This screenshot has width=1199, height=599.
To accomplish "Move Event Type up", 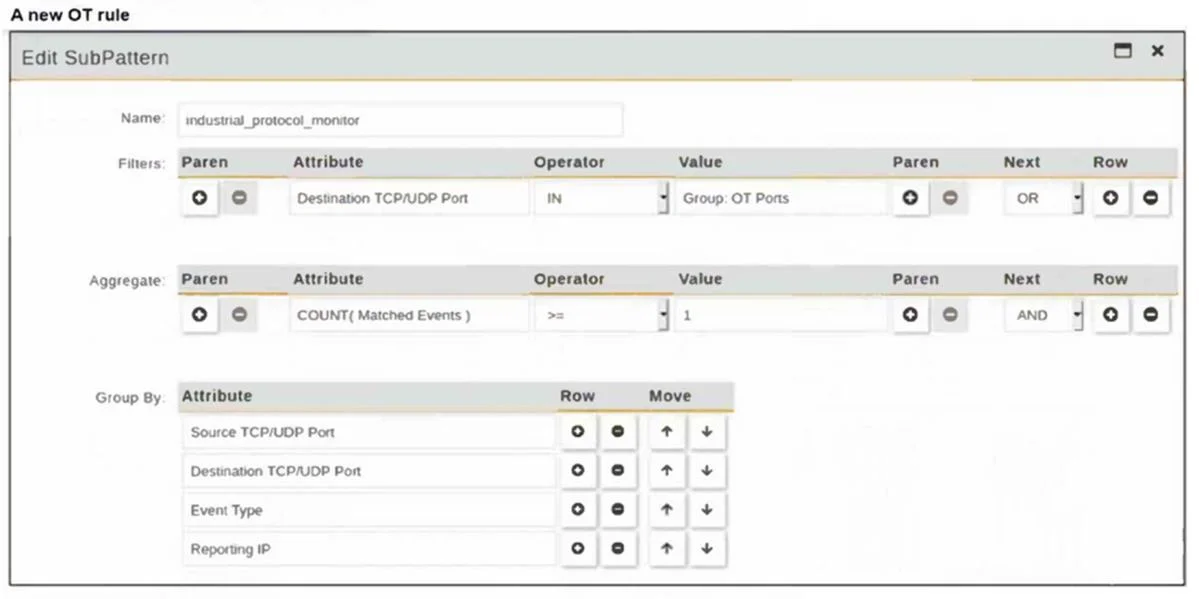I will coord(667,509).
